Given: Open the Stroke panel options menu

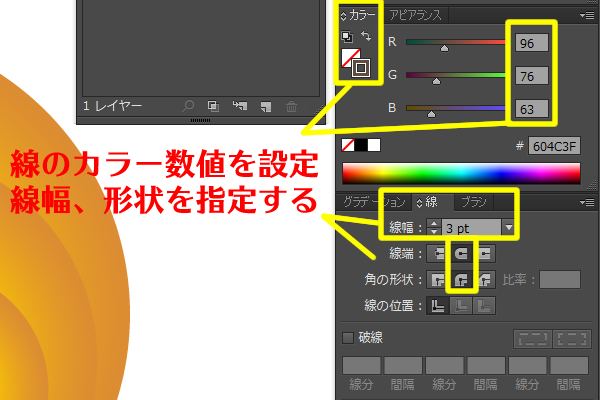Looking at the screenshot, I should [x=588, y=202].
